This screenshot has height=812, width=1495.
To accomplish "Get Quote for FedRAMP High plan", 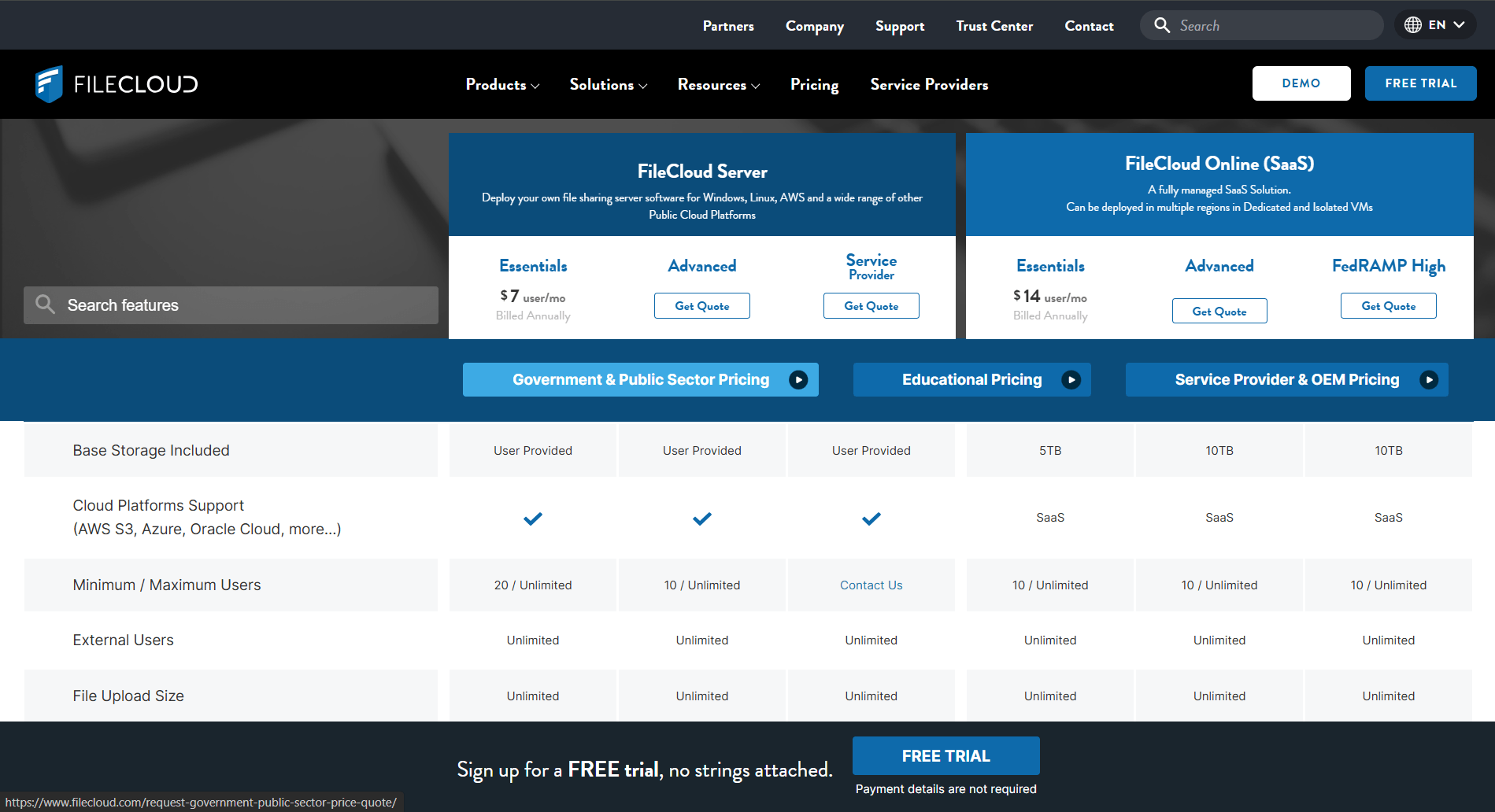I will click(x=1389, y=306).
